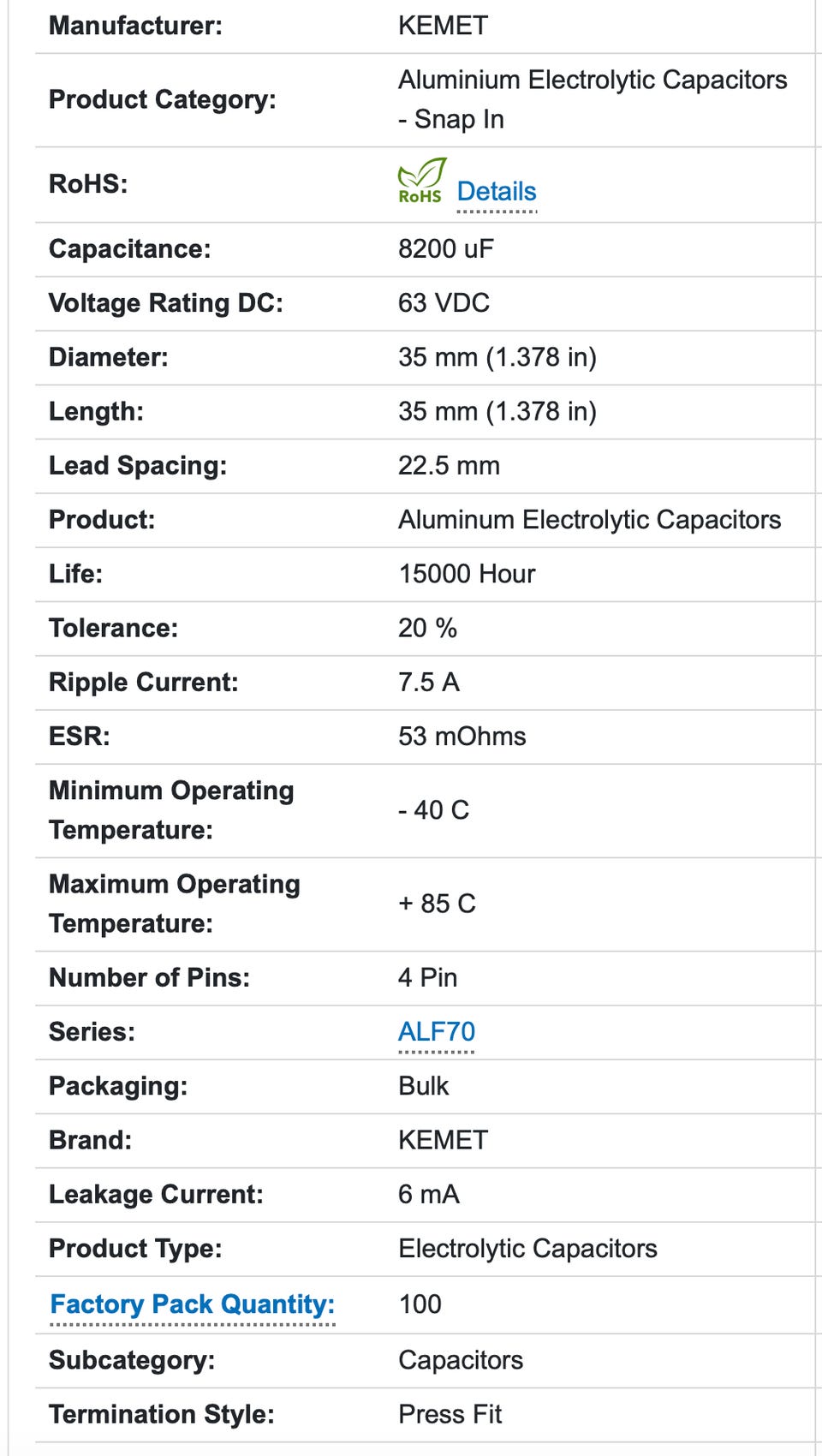Click the Brand value KEMET

pyautogui.click(x=443, y=1140)
